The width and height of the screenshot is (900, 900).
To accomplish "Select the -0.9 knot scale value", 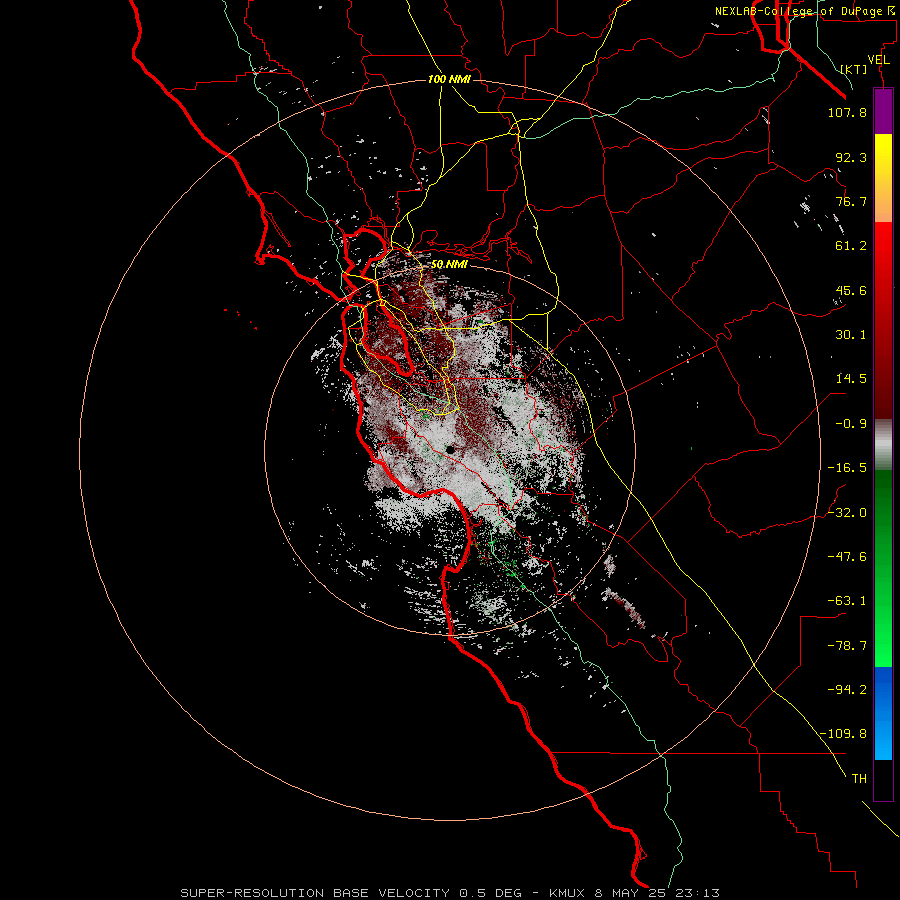I will tap(851, 424).
